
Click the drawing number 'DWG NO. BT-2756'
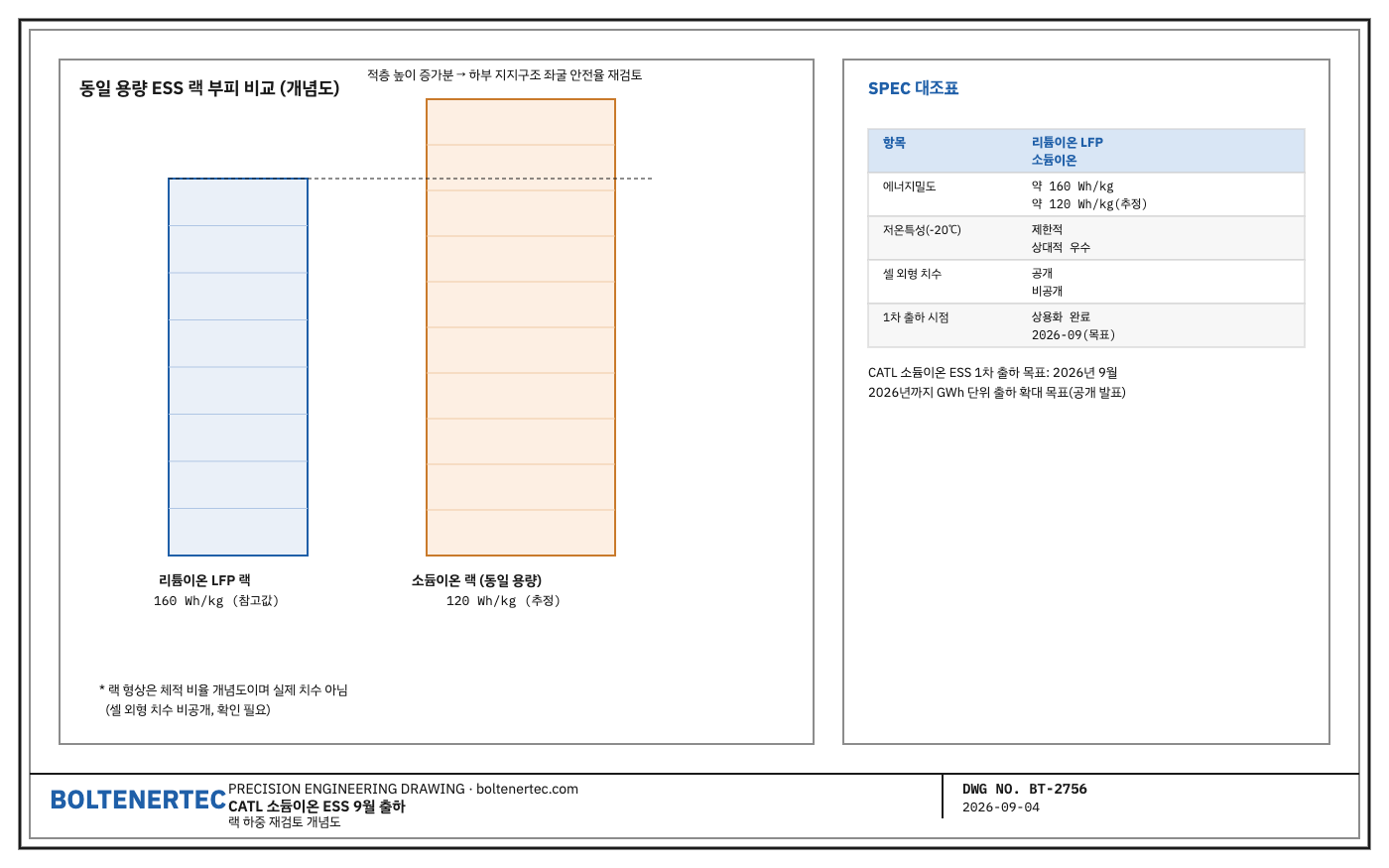1025,790
